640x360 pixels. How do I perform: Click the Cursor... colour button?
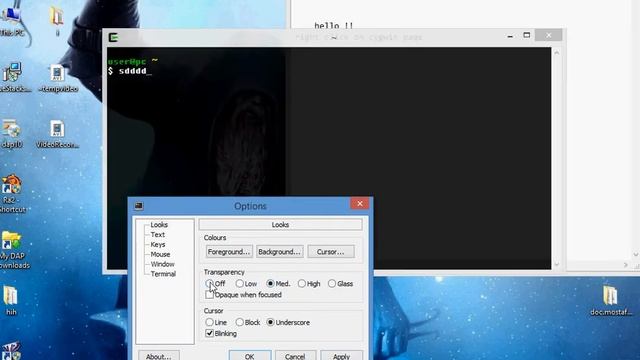click(331, 252)
